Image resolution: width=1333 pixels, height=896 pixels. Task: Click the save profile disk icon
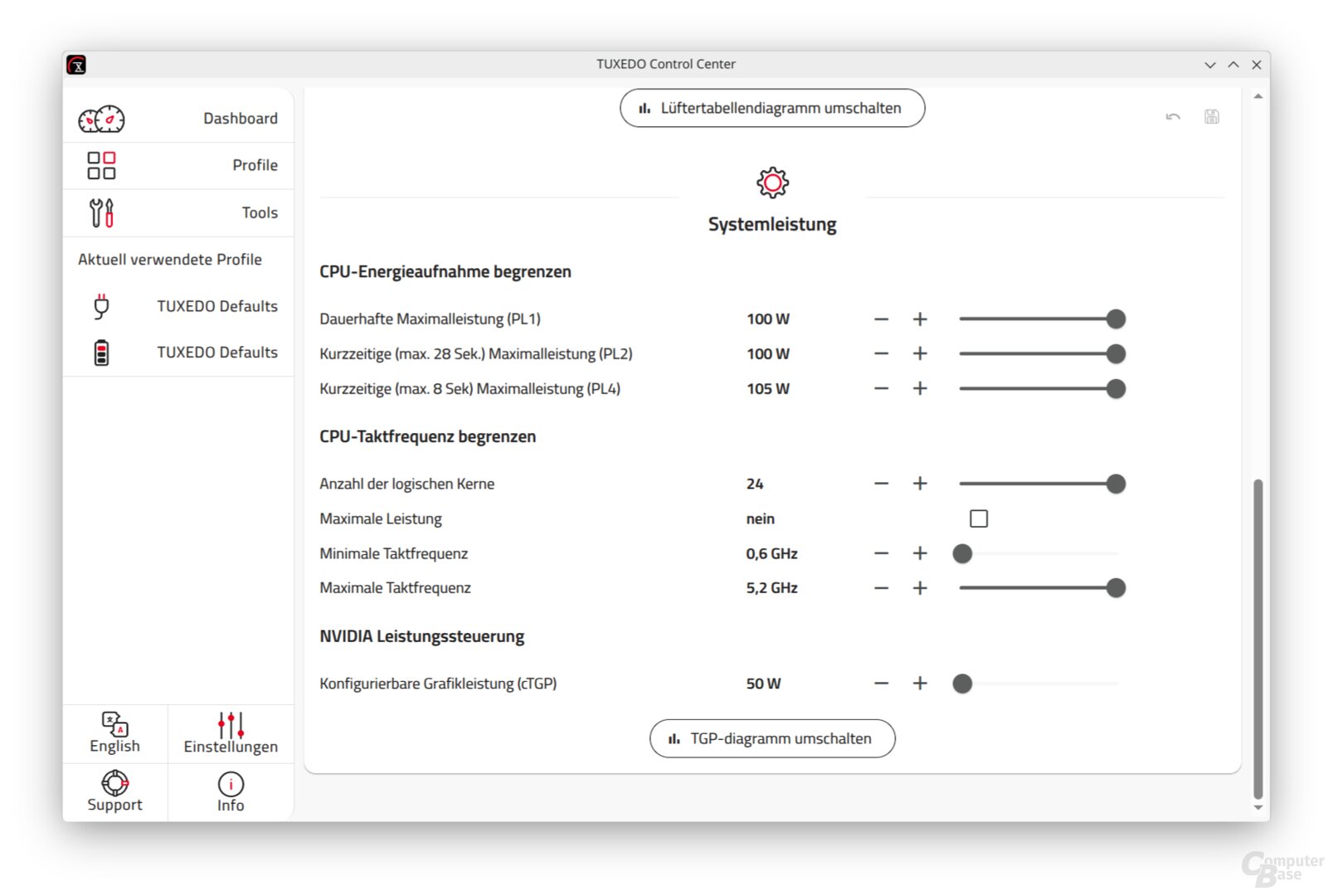point(1212,117)
